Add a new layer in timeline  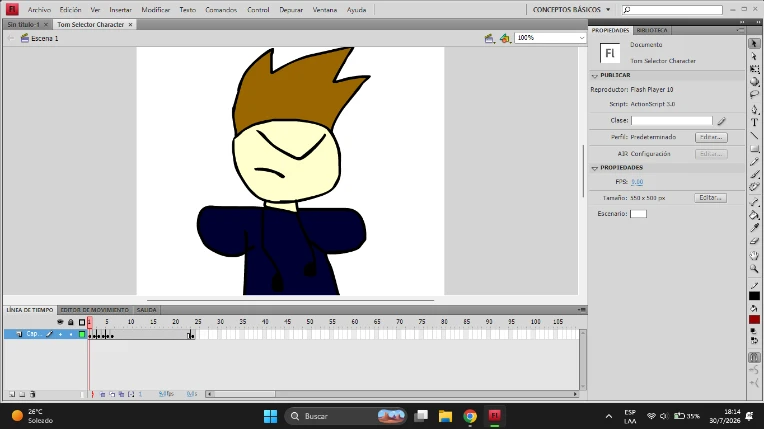(x=12, y=394)
